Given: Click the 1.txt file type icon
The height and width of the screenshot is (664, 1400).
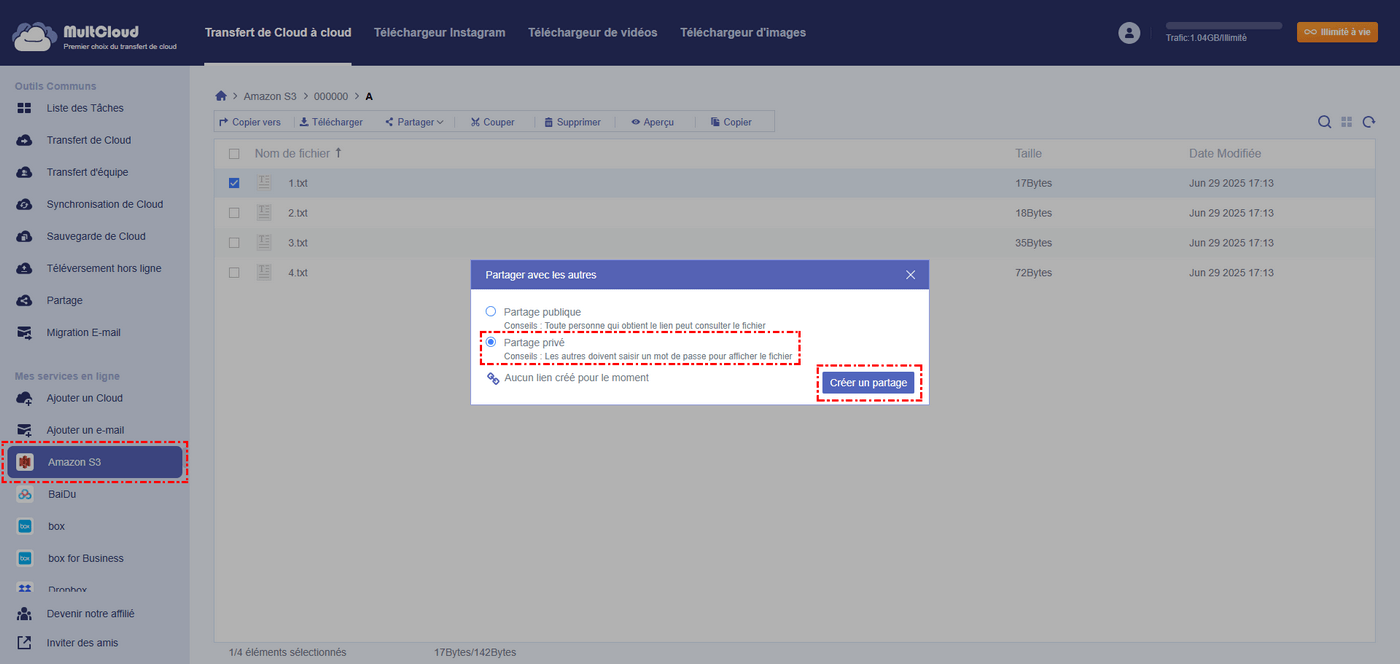Looking at the screenshot, I should coord(264,183).
